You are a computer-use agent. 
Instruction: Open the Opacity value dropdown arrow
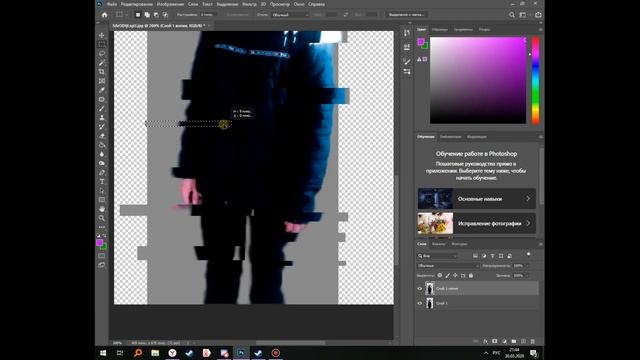point(527,266)
